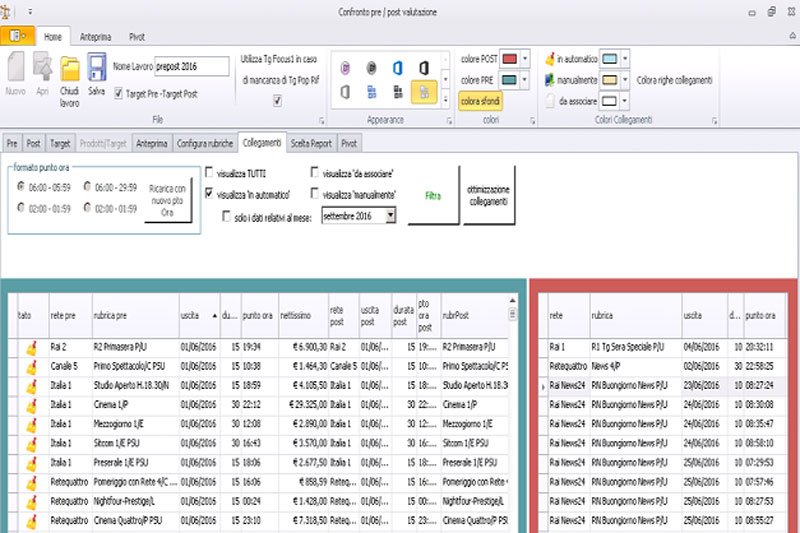Open the 'settembre 2016' month dropdown
Screen dimensions: 800x533
click(x=390, y=215)
